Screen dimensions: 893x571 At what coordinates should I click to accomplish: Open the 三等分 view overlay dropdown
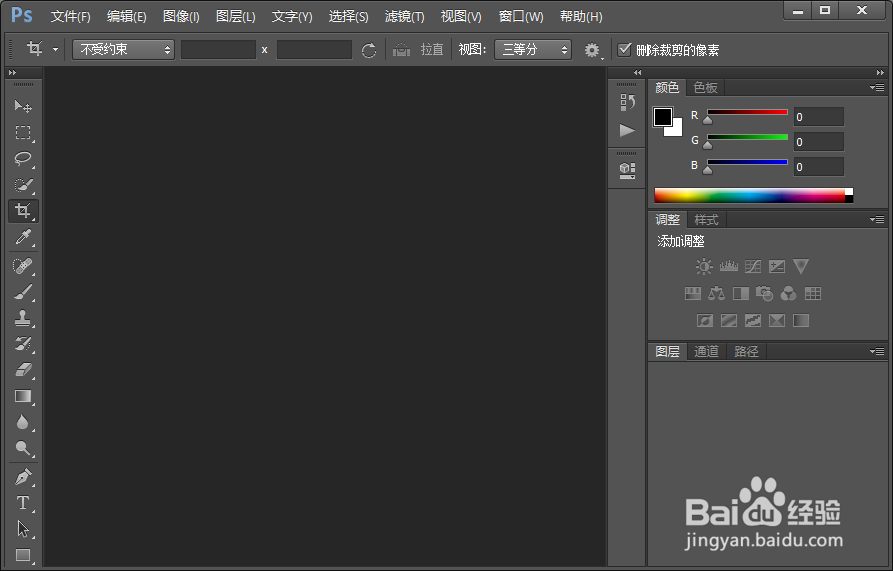(x=533, y=50)
